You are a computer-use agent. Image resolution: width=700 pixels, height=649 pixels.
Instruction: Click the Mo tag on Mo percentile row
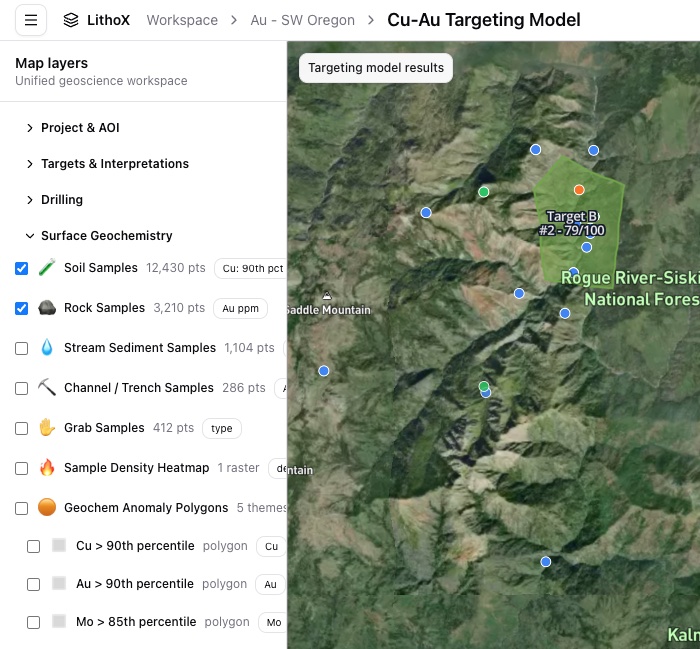273,622
